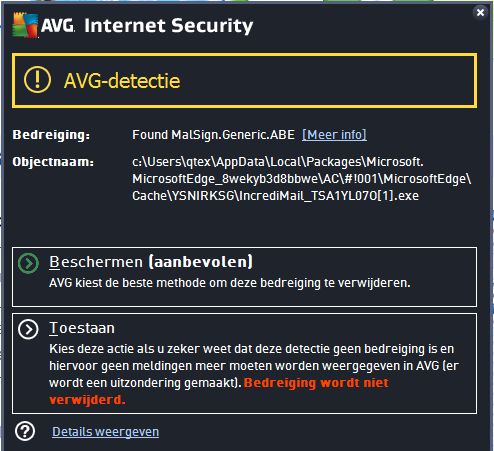
Task: Click the red 'Bedreiging wordt niet verwijderd' warning
Action: pyautogui.click(x=219, y=391)
